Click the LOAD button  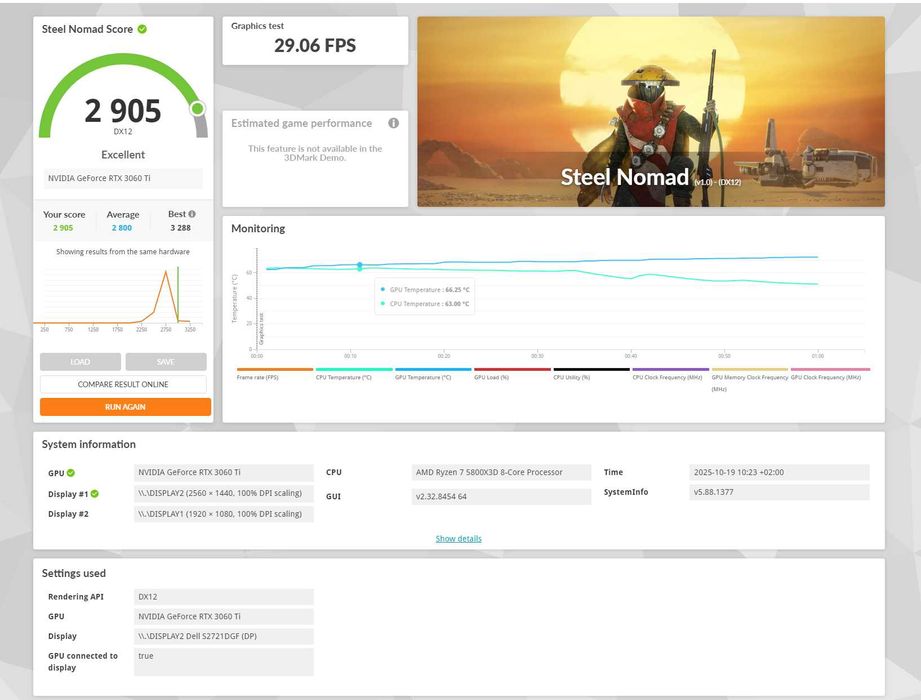80,362
